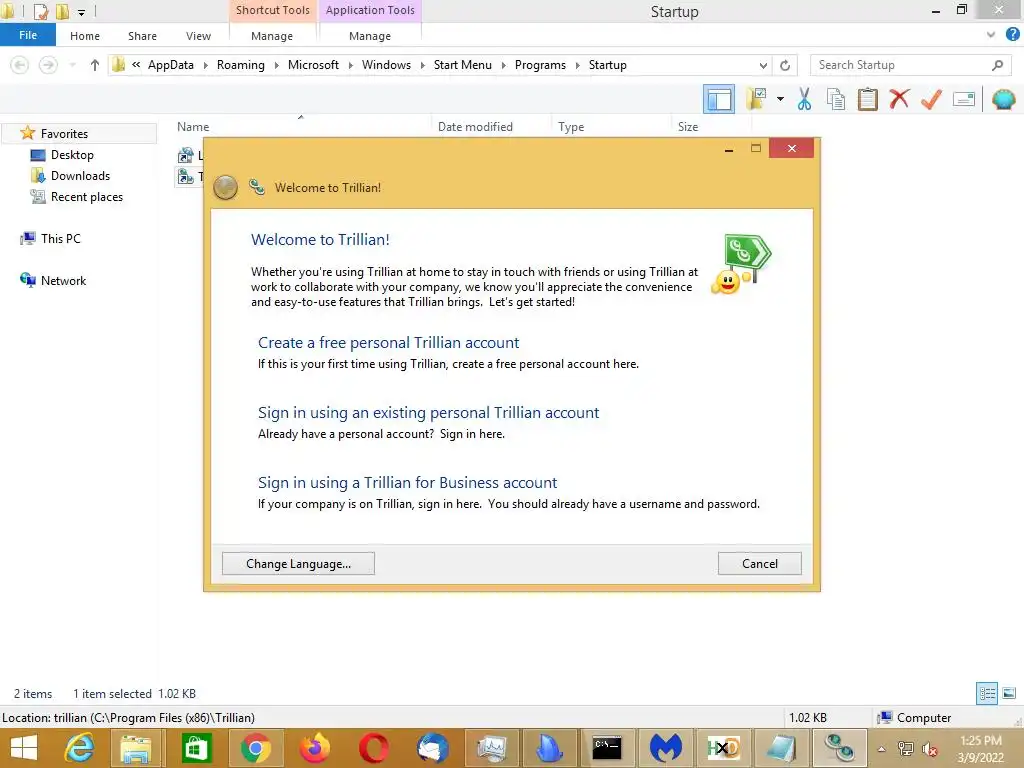1024x768 pixels.
Task: Click AppData in the address breadcrumb
Action: [x=170, y=65]
